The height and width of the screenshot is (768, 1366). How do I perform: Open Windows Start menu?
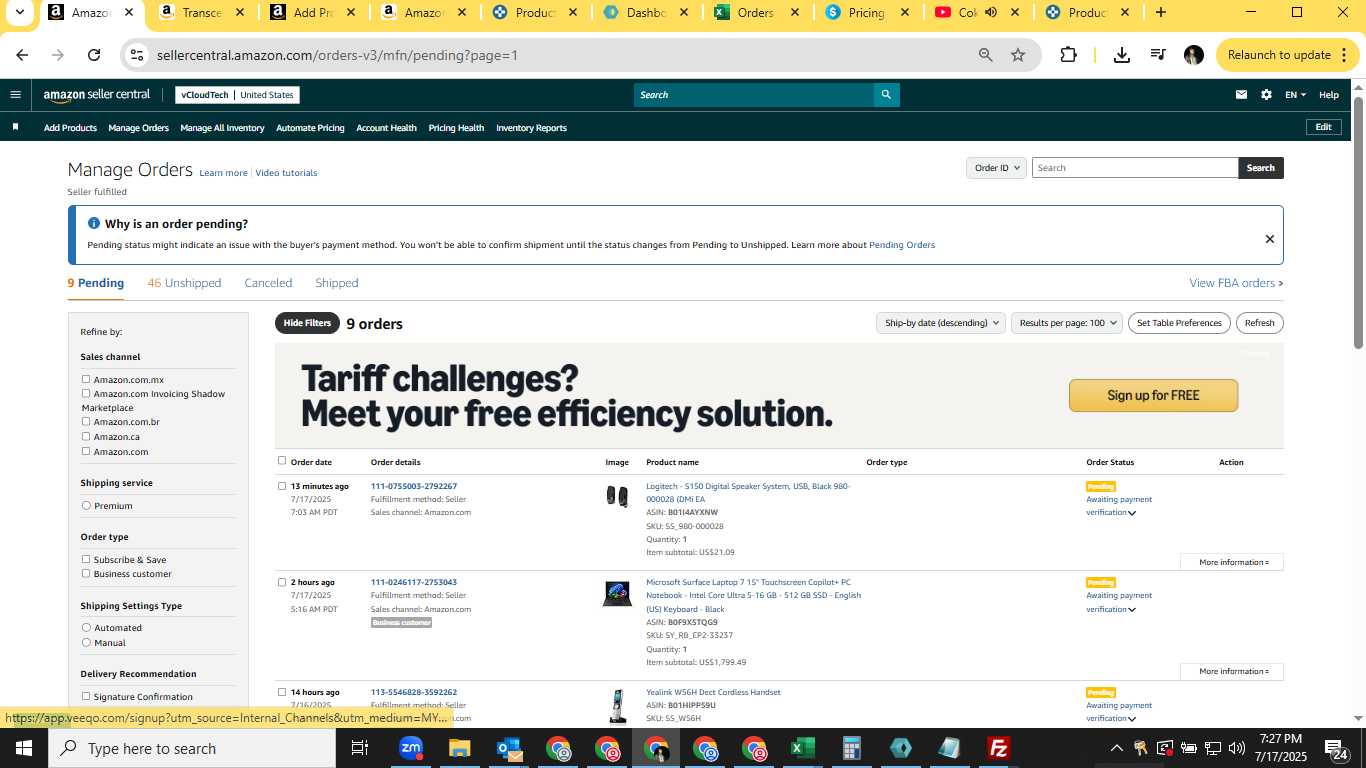coord(24,748)
